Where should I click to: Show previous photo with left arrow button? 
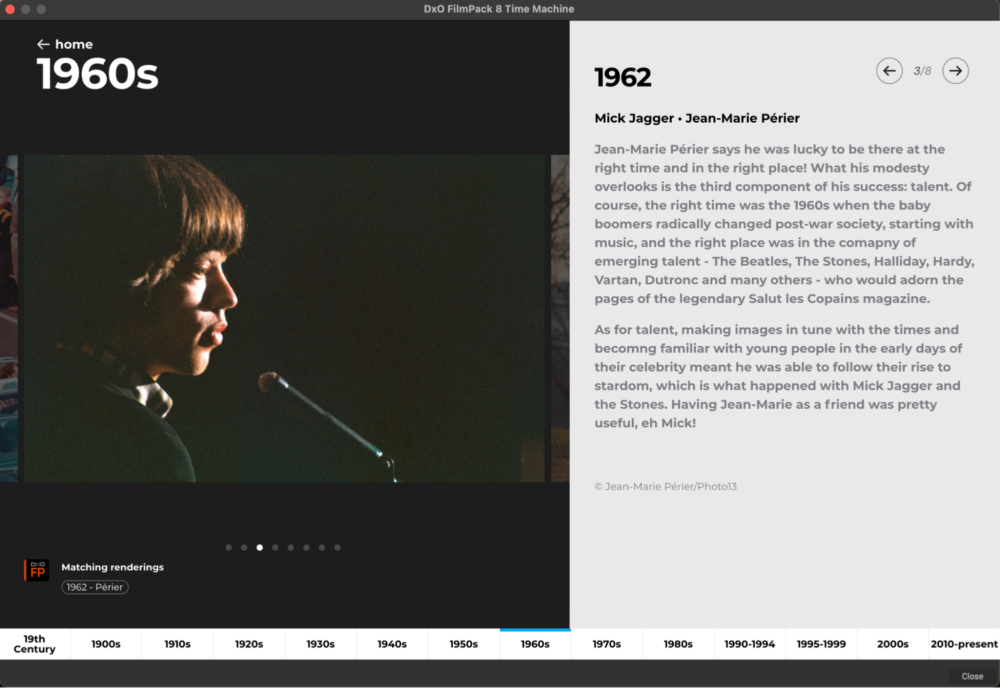point(889,71)
